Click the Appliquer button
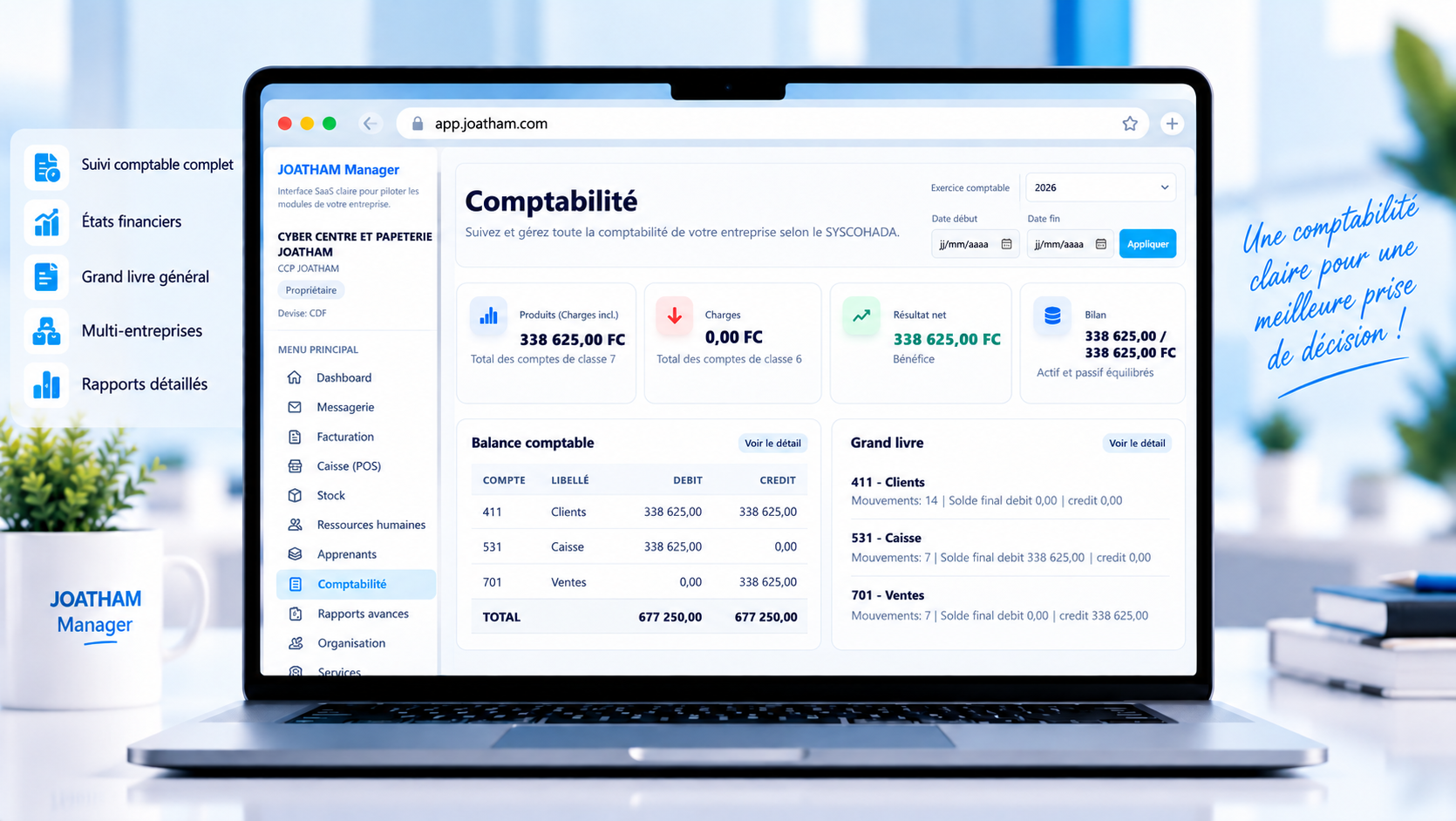The image size is (1456, 821). tap(1147, 244)
